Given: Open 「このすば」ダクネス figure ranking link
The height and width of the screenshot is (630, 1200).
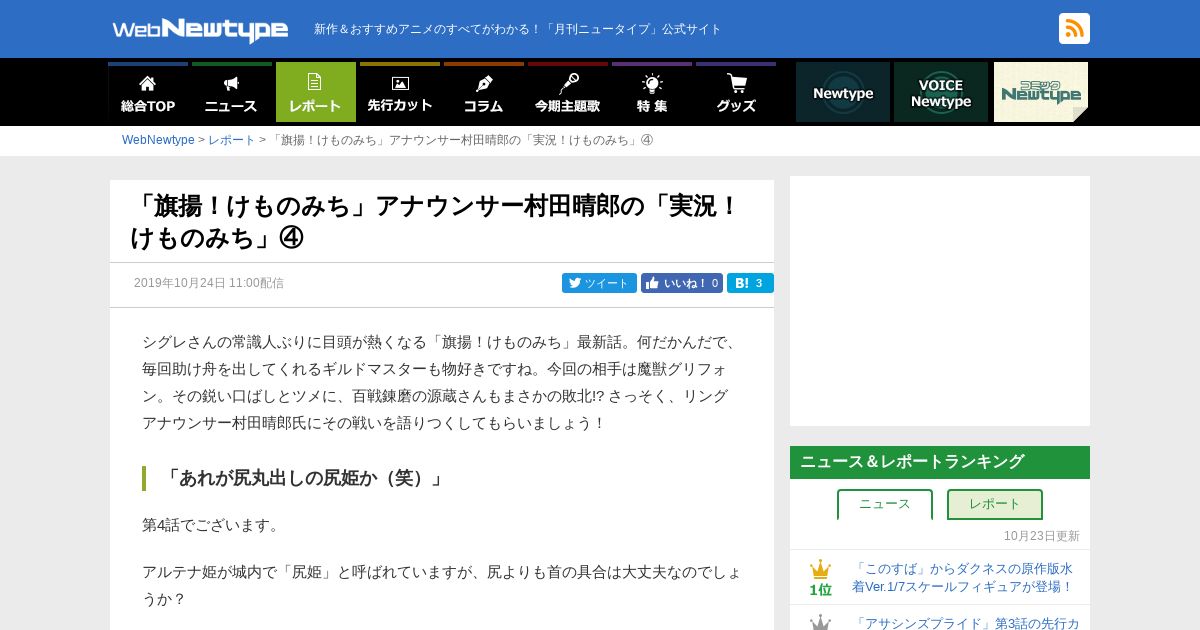Looking at the screenshot, I should (962, 577).
